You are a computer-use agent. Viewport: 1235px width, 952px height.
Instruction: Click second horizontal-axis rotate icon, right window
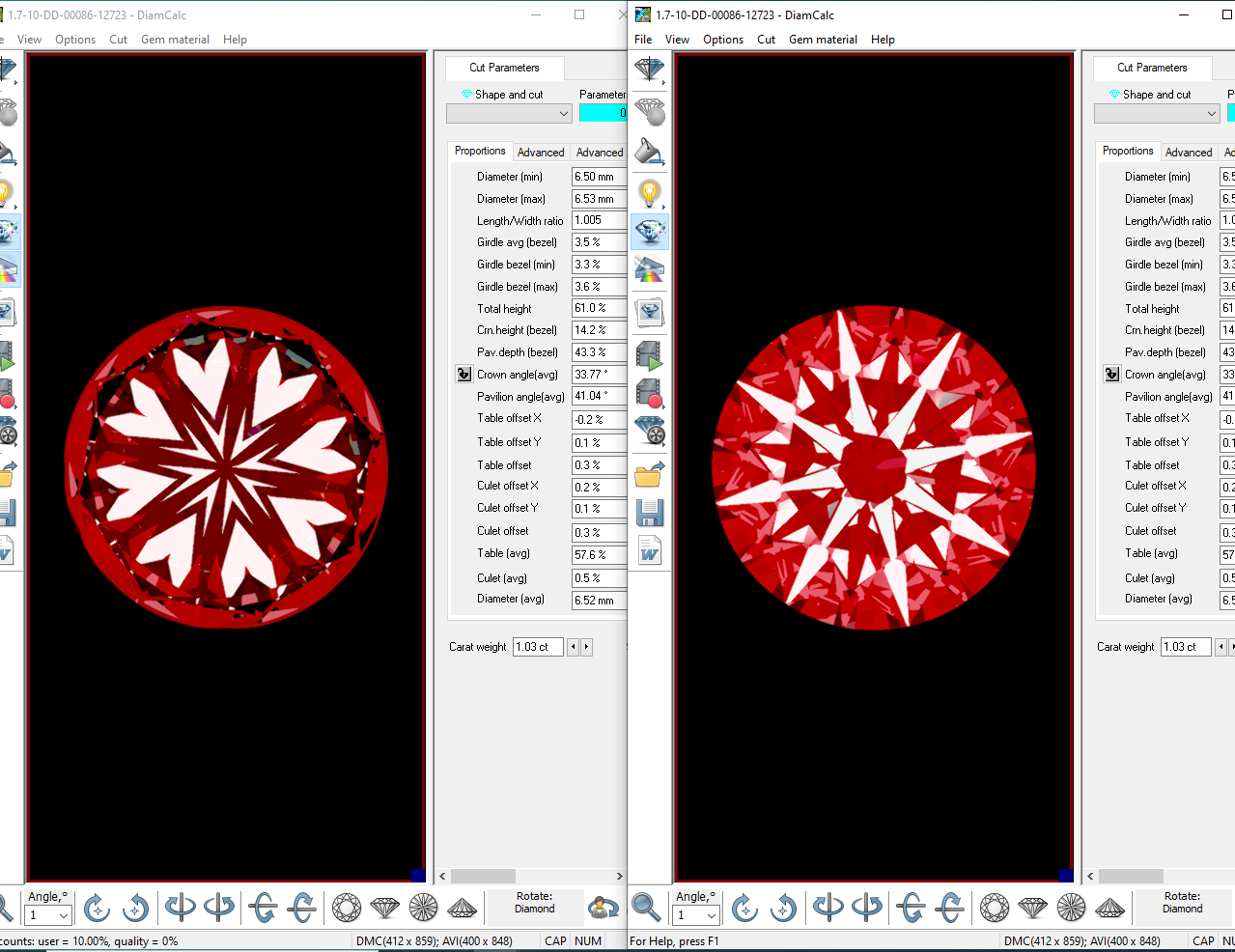coord(949,908)
